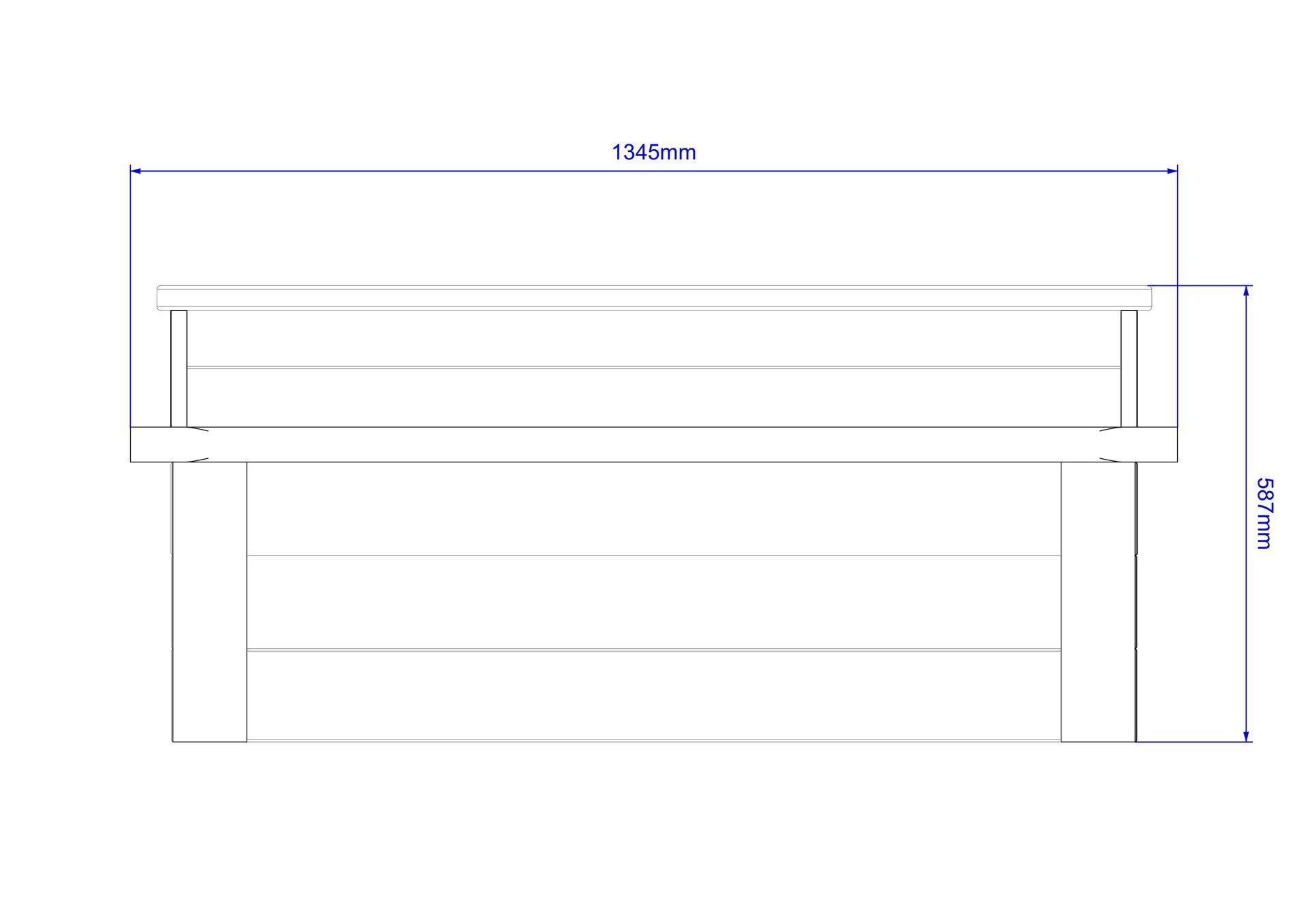The height and width of the screenshot is (924, 1308).
Task: Select lower panel just above rim beam
Action: click(654, 398)
